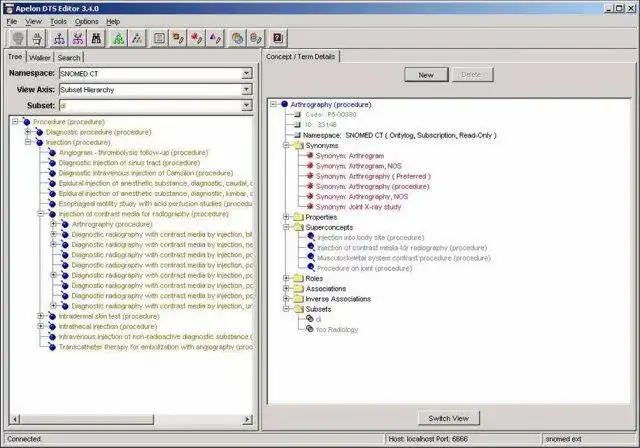Expand Diagnostic procedure (procedure) node

pyautogui.click(x=28, y=132)
